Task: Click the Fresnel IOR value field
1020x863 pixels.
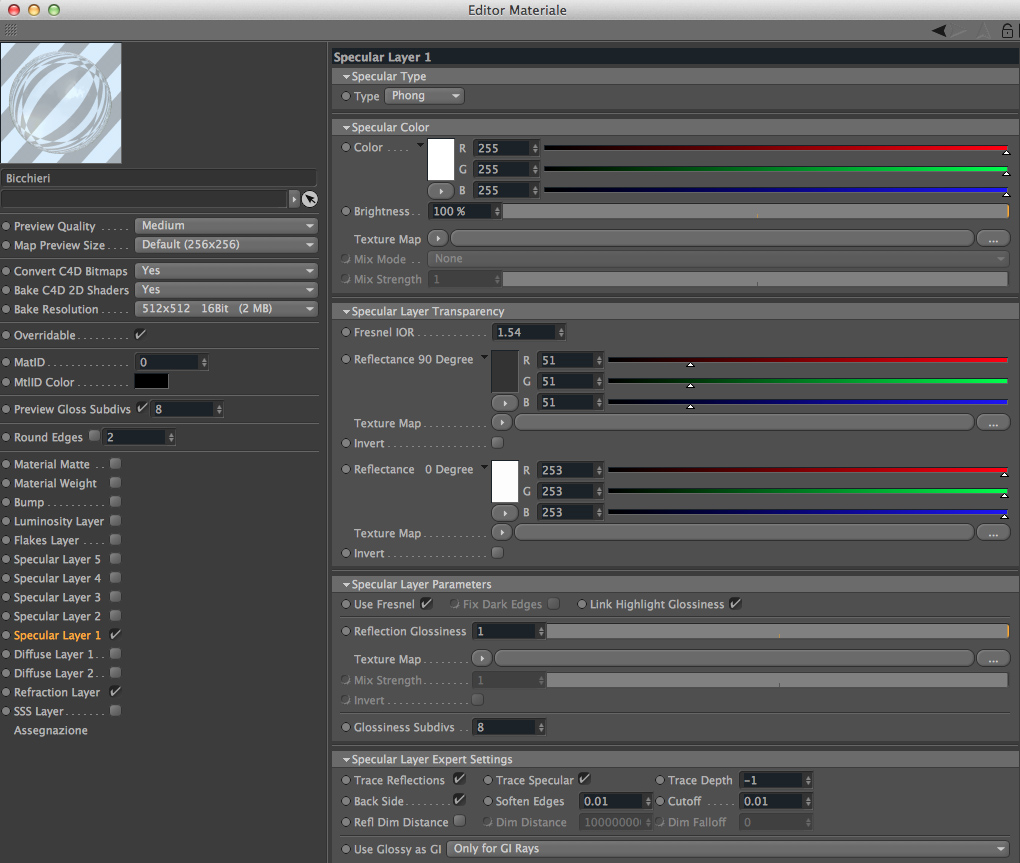Action: 524,332
